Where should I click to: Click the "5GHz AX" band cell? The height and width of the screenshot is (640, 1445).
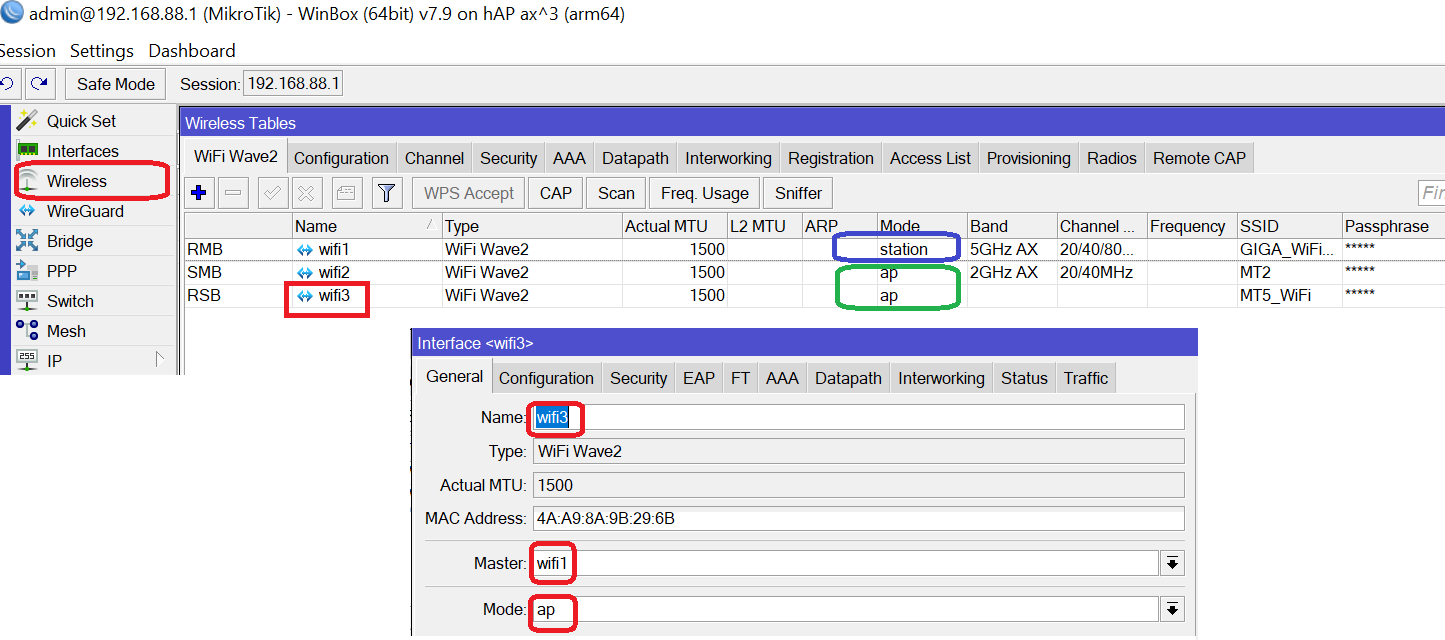pos(1004,250)
